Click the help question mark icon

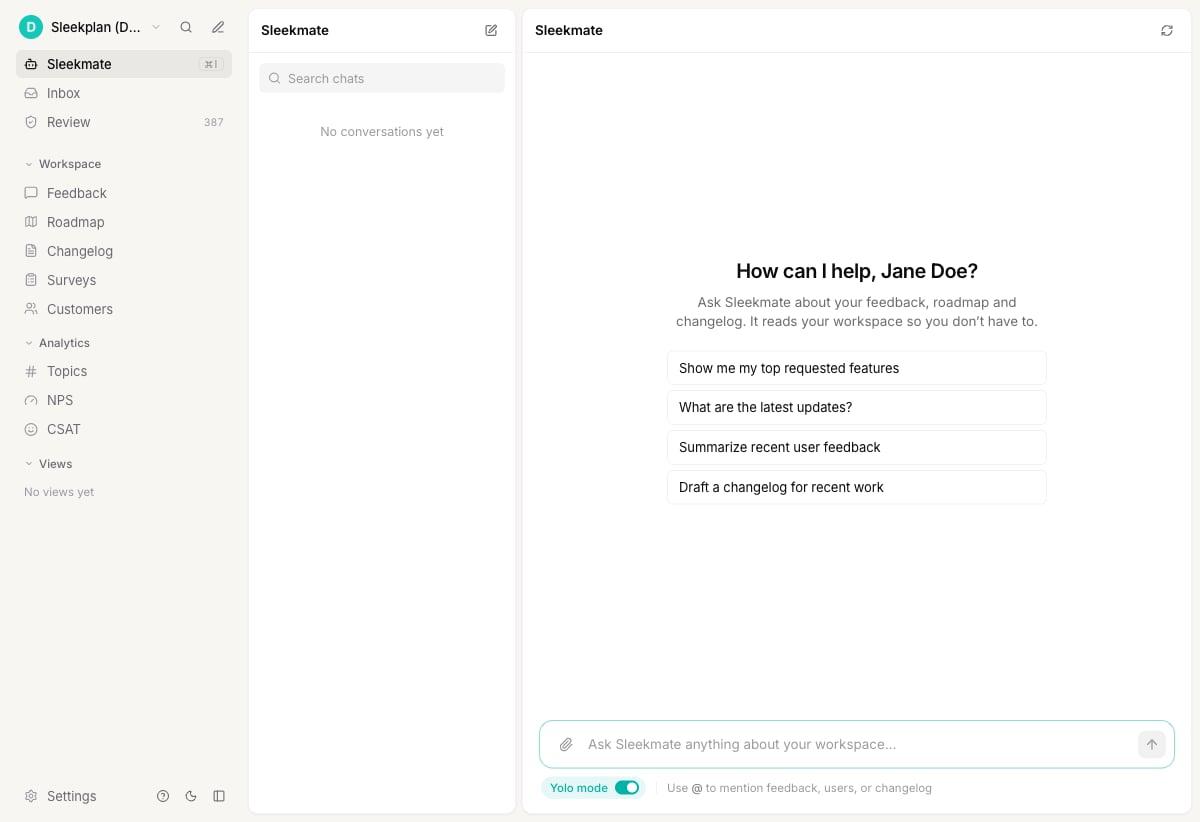point(163,796)
